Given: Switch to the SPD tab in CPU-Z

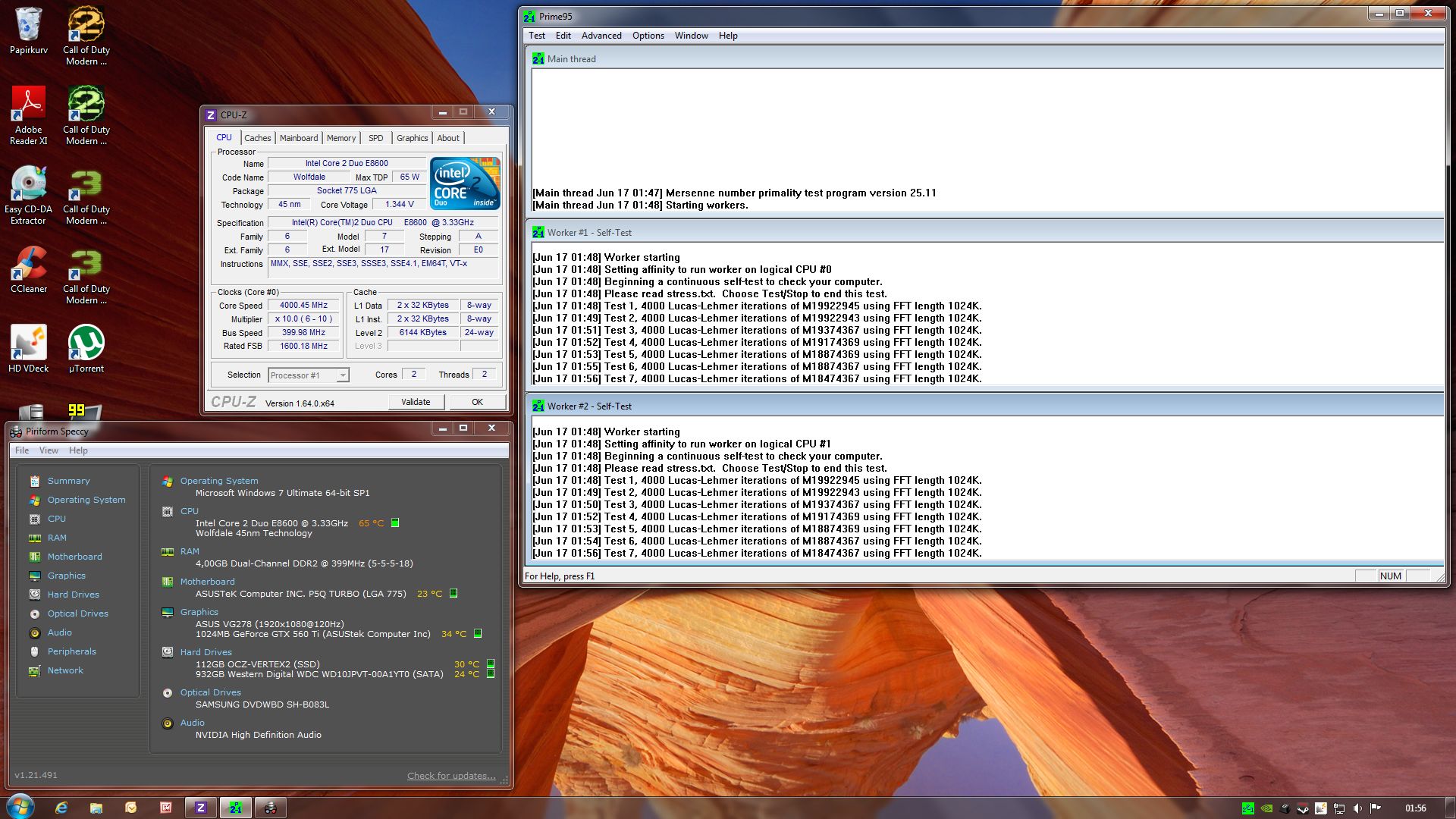Looking at the screenshot, I should tap(376, 138).
